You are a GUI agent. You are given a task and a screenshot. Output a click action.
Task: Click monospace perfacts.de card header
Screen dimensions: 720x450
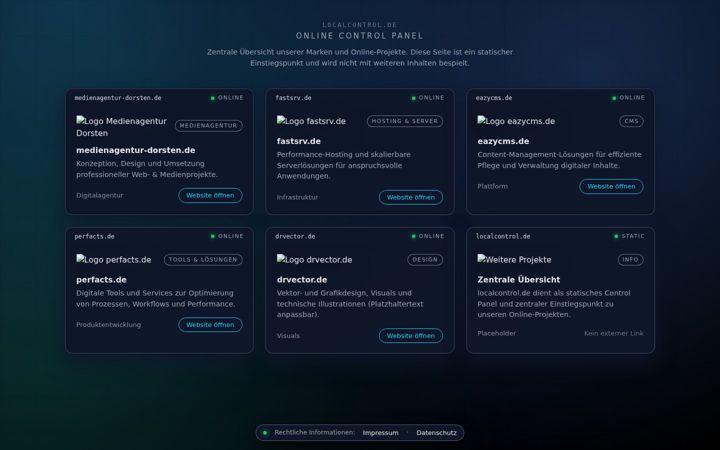click(x=94, y=236)
